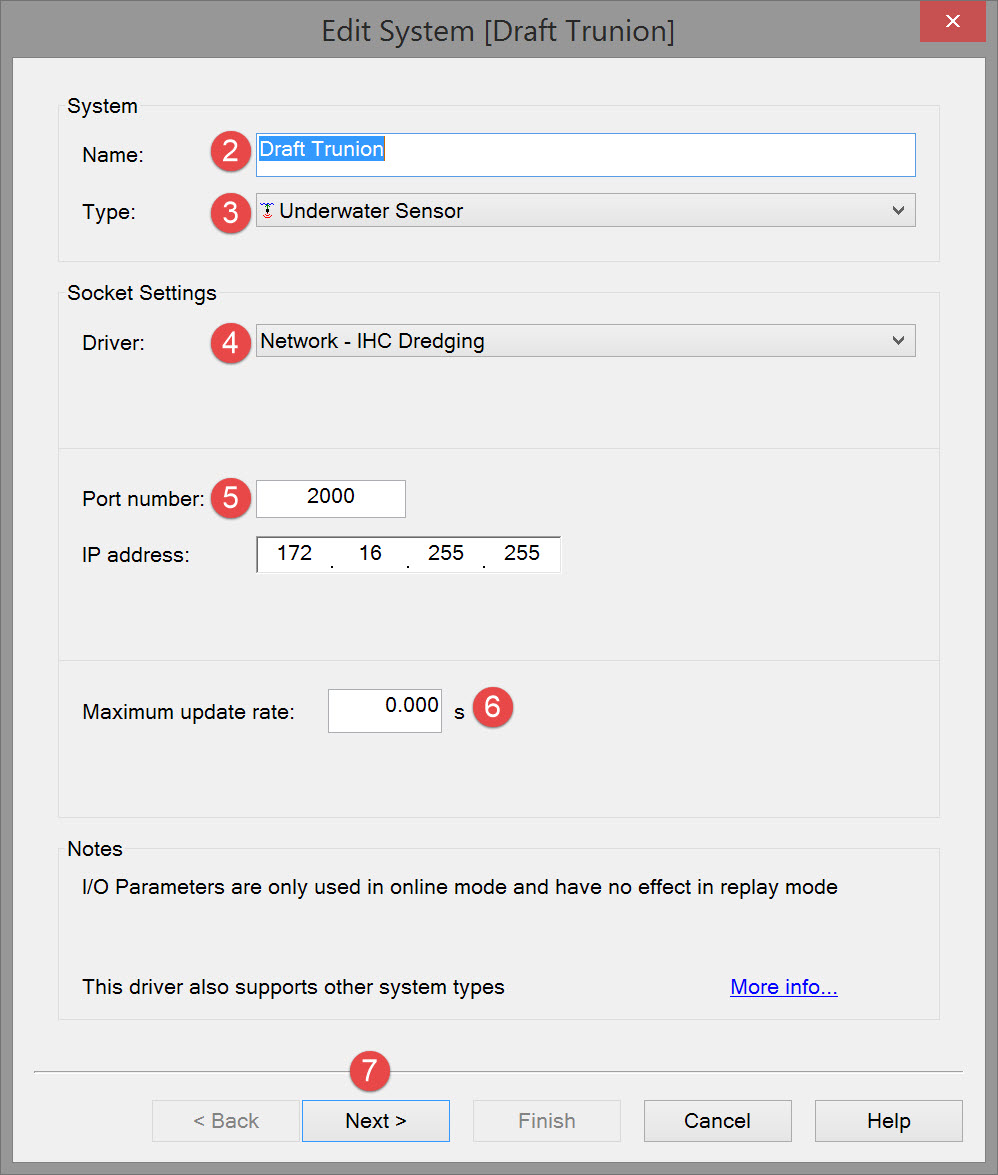The width and height of the screenshot is (998, 1175).
Task: Click red callout marker number 4
Action: click(231, 343)
